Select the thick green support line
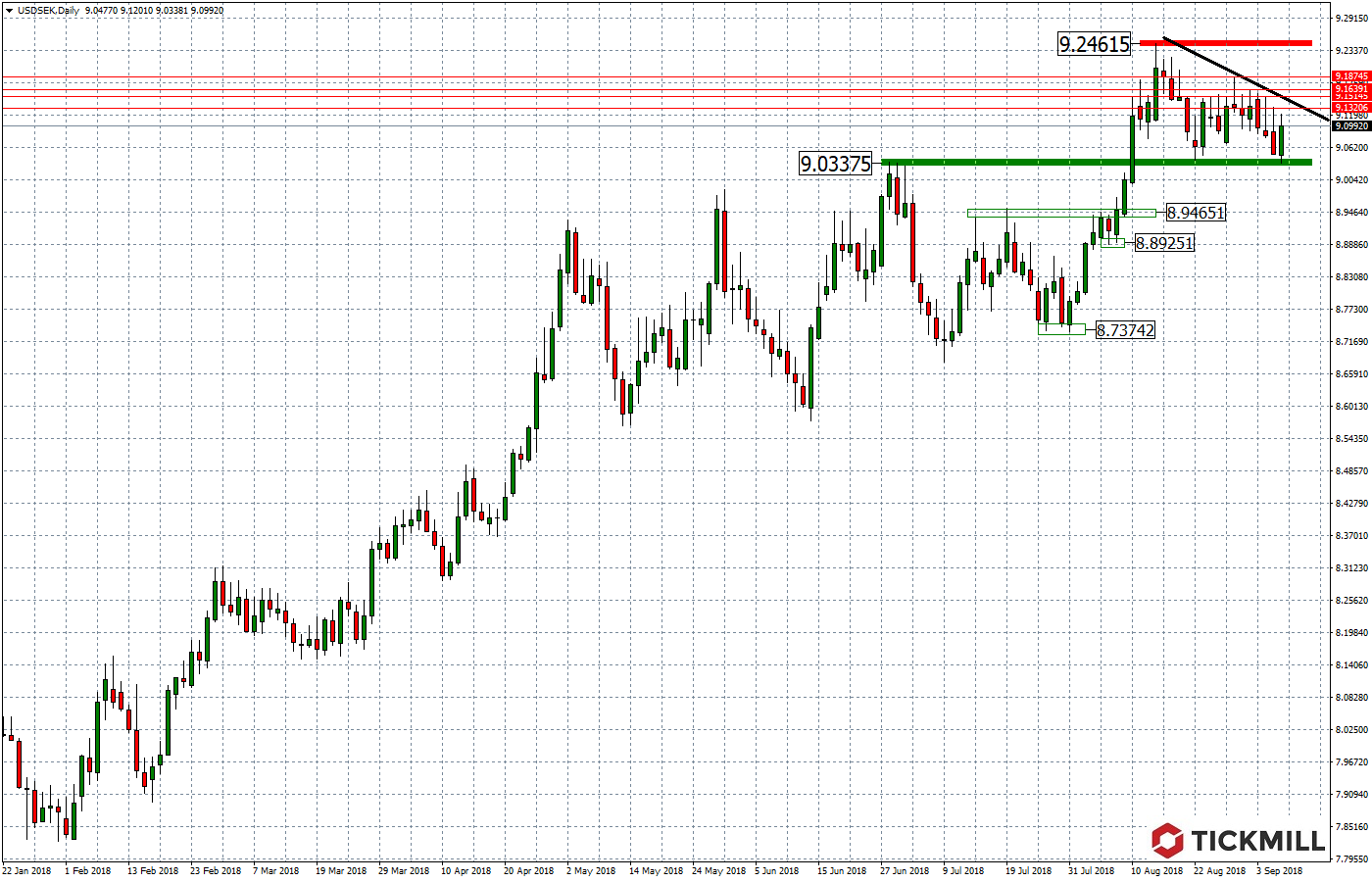This screenshot has height=882, width=1372. pos(1097,162)
